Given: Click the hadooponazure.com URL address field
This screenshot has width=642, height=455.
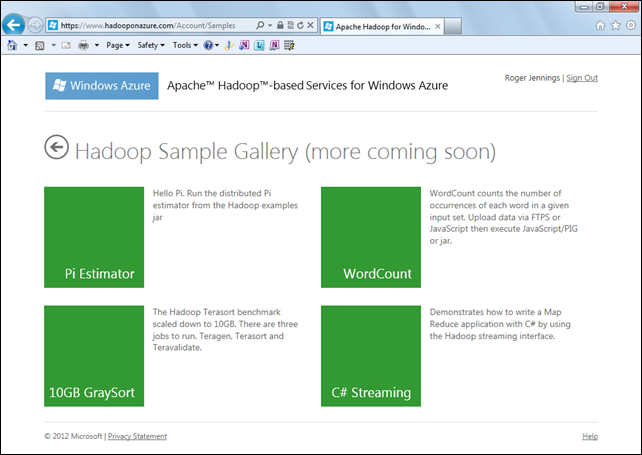Looking at the screenshot, I should point(148,25).
